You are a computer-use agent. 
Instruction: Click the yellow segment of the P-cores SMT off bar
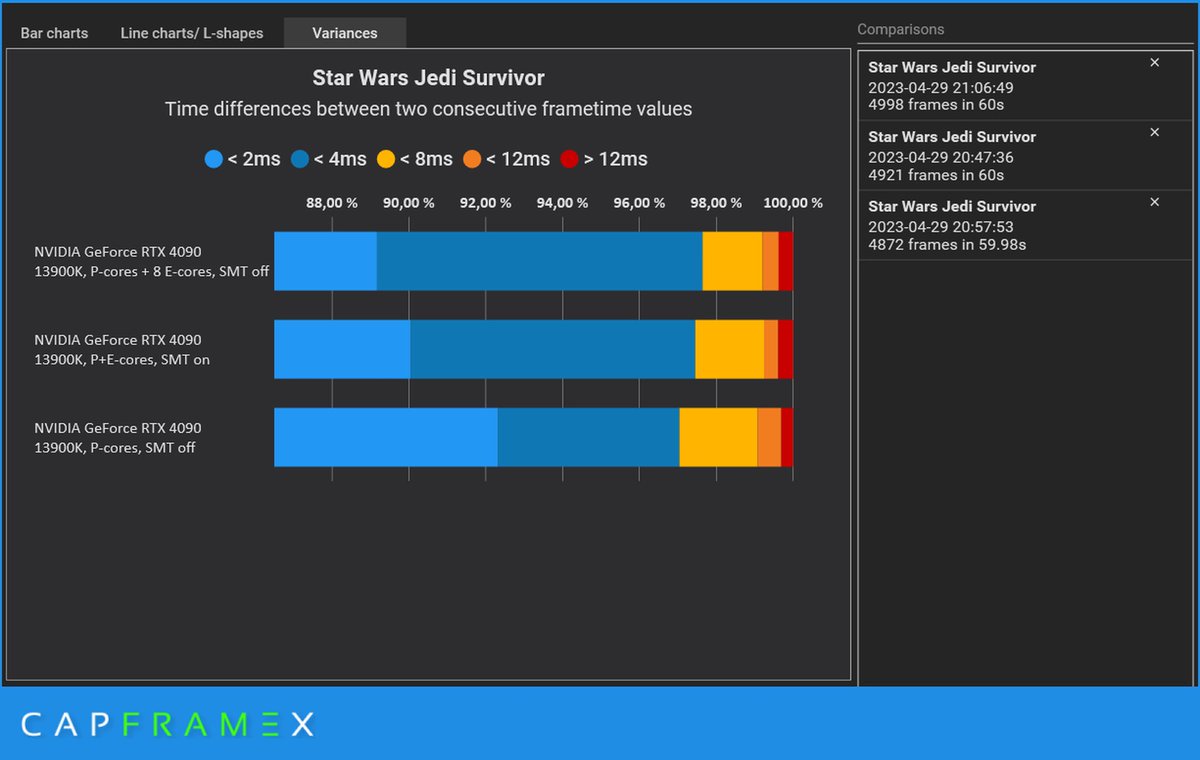(718, 437)
